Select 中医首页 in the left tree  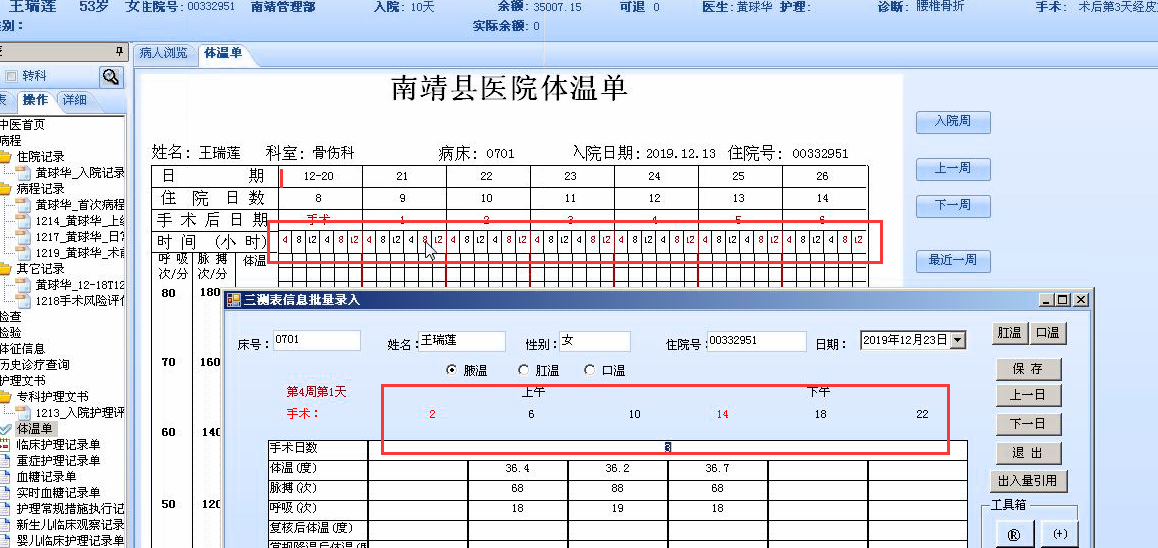pyautogui.click(x=21, y=125)
